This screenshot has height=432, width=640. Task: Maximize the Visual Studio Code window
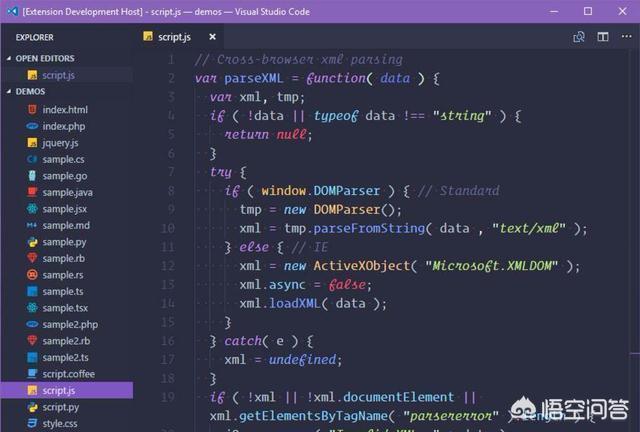tap(588, 11)
